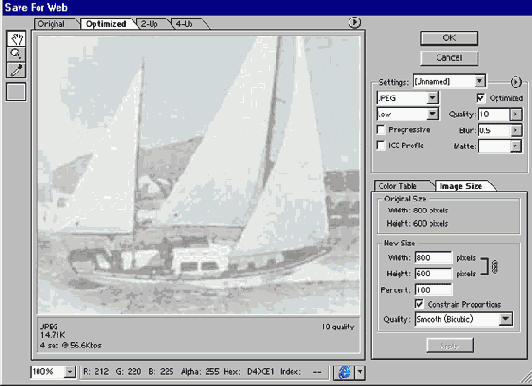Select the Zoom tool

(16, 54)
